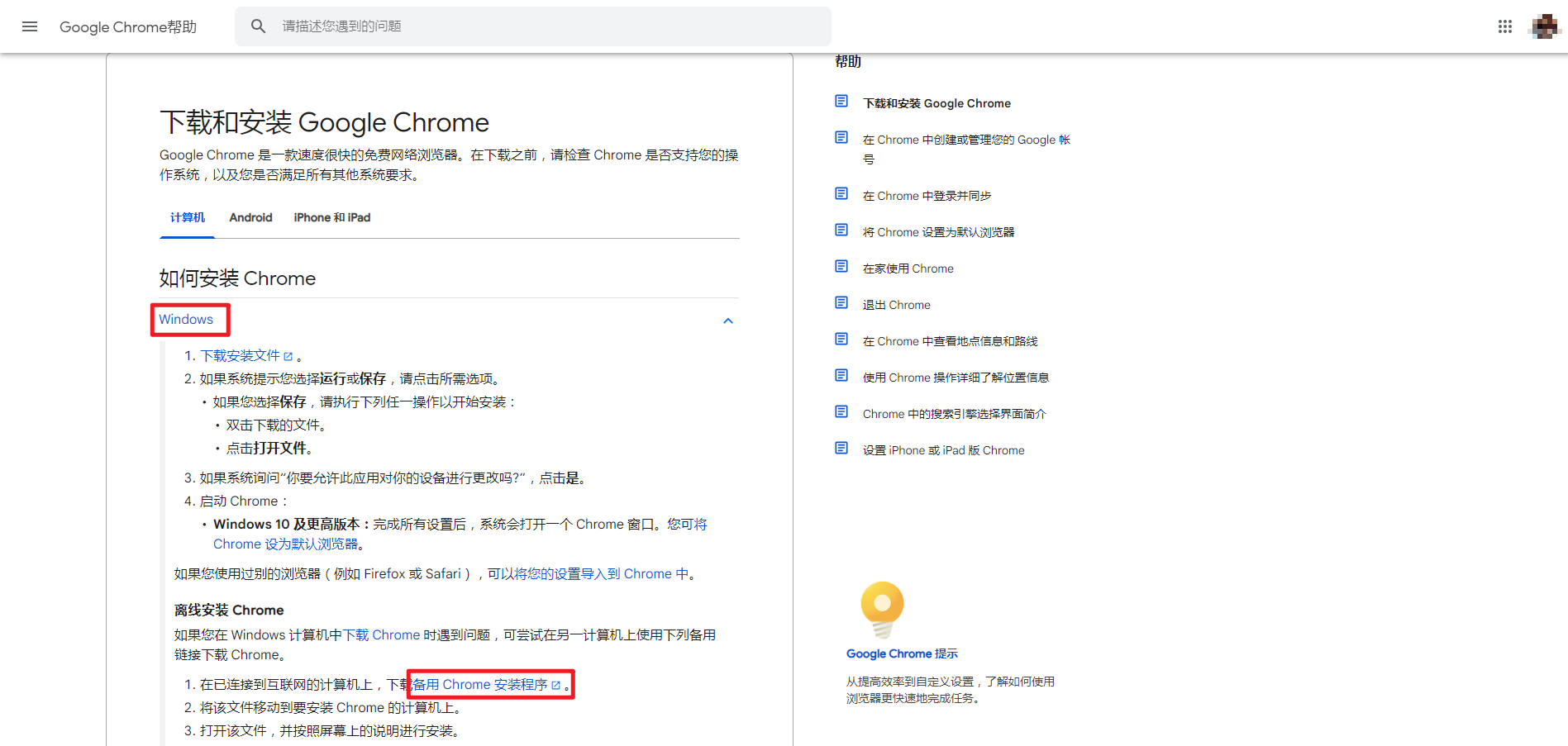Click the lightbulb Chrome tips image
The image size is (1568, 746).
pyautogui.click(x=882, y=610)
